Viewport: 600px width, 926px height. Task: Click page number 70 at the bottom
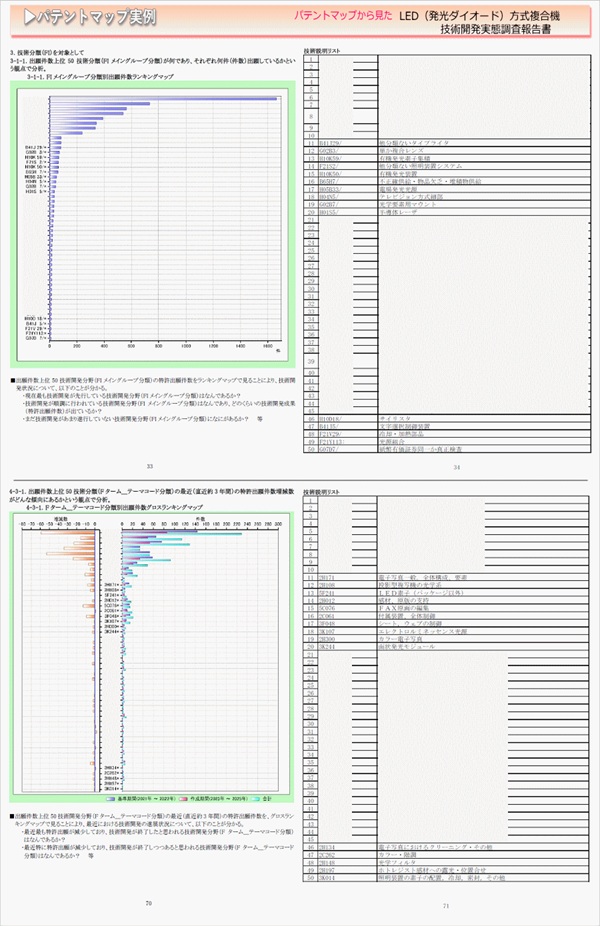click(148, 902)
